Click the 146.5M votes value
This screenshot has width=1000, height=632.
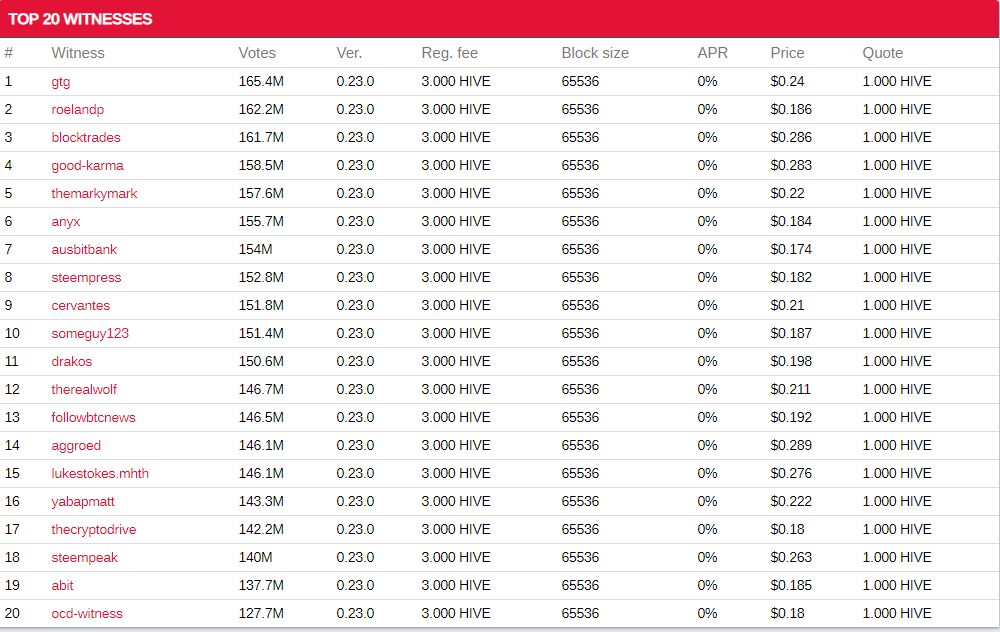[261, 418]
